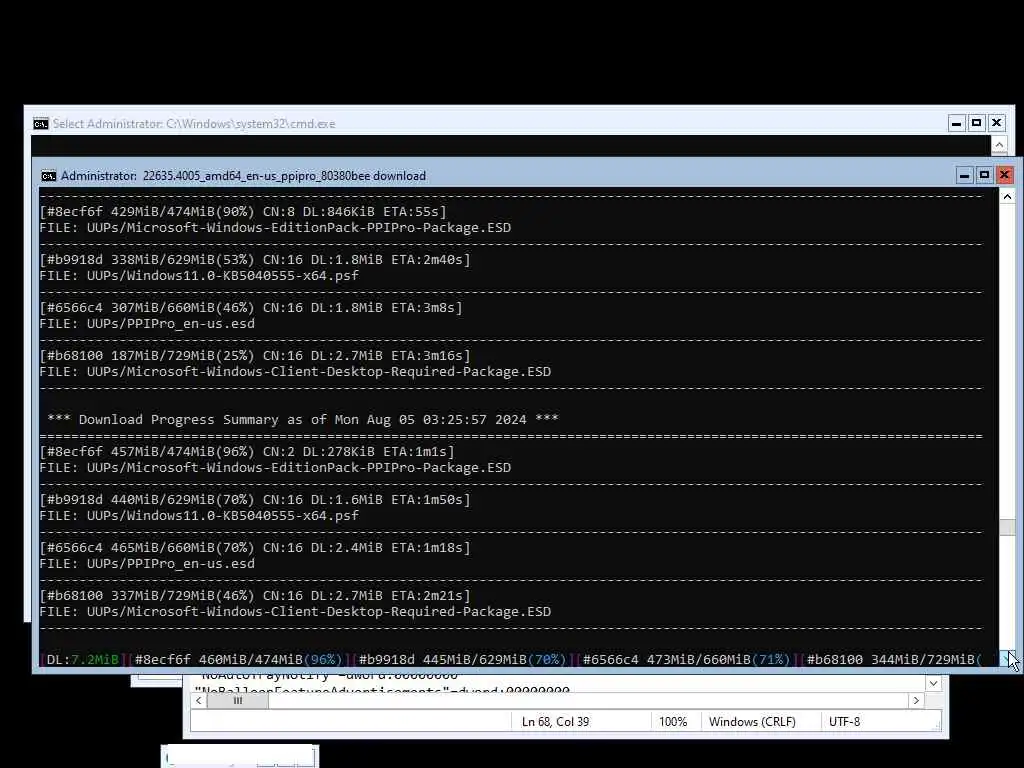1024x768 pixels.
Task: Minimize the front download console window
Action: coord(965,175)
